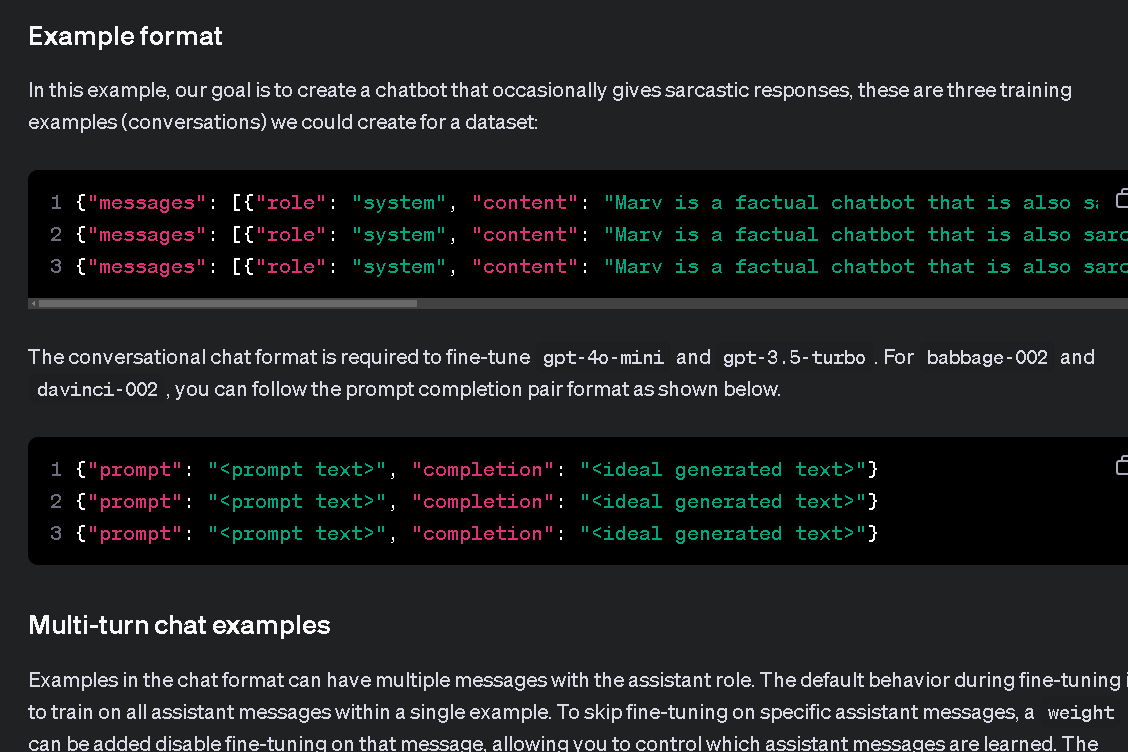The height and width of the screenshot is (752, 1128).
Task: Click line number 1 in messages code block
Action: click(x=56, y=203)
